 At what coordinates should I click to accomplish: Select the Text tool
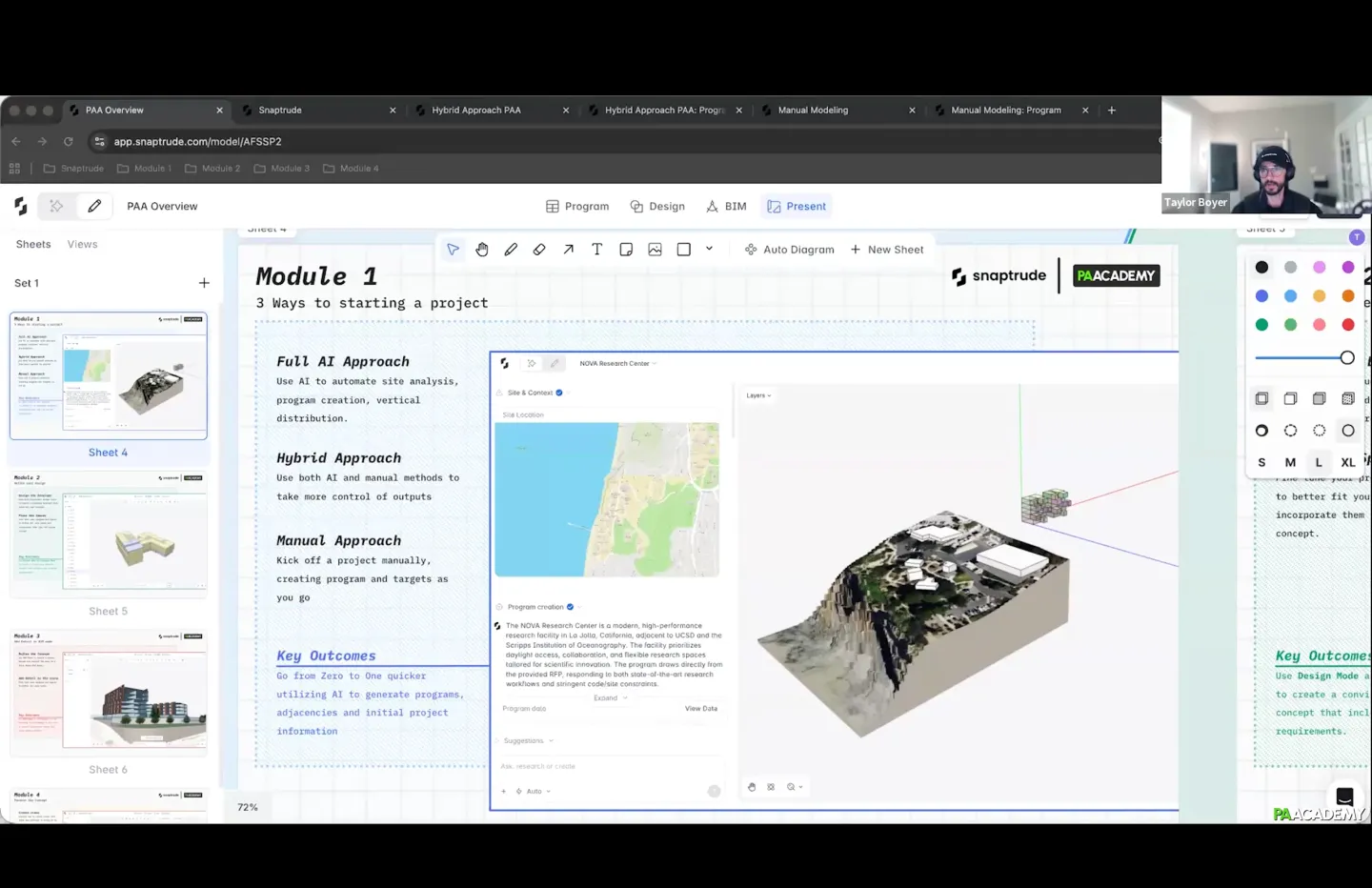pyautogui.click(x=596, y=250)
